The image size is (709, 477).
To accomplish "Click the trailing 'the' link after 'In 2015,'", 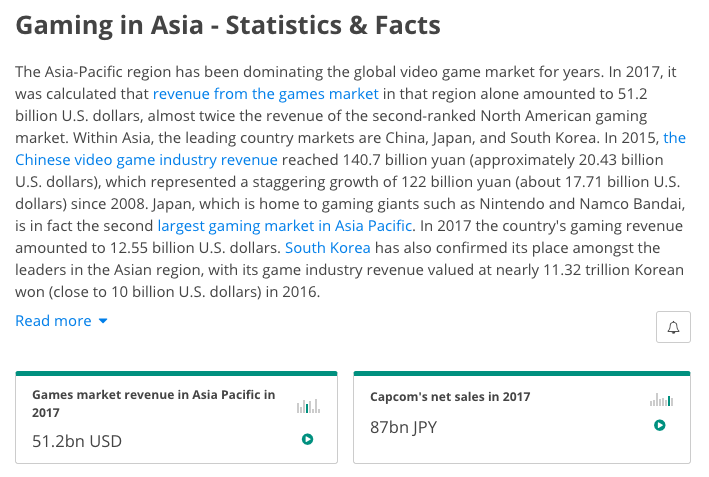I will (x=674, y=138).
